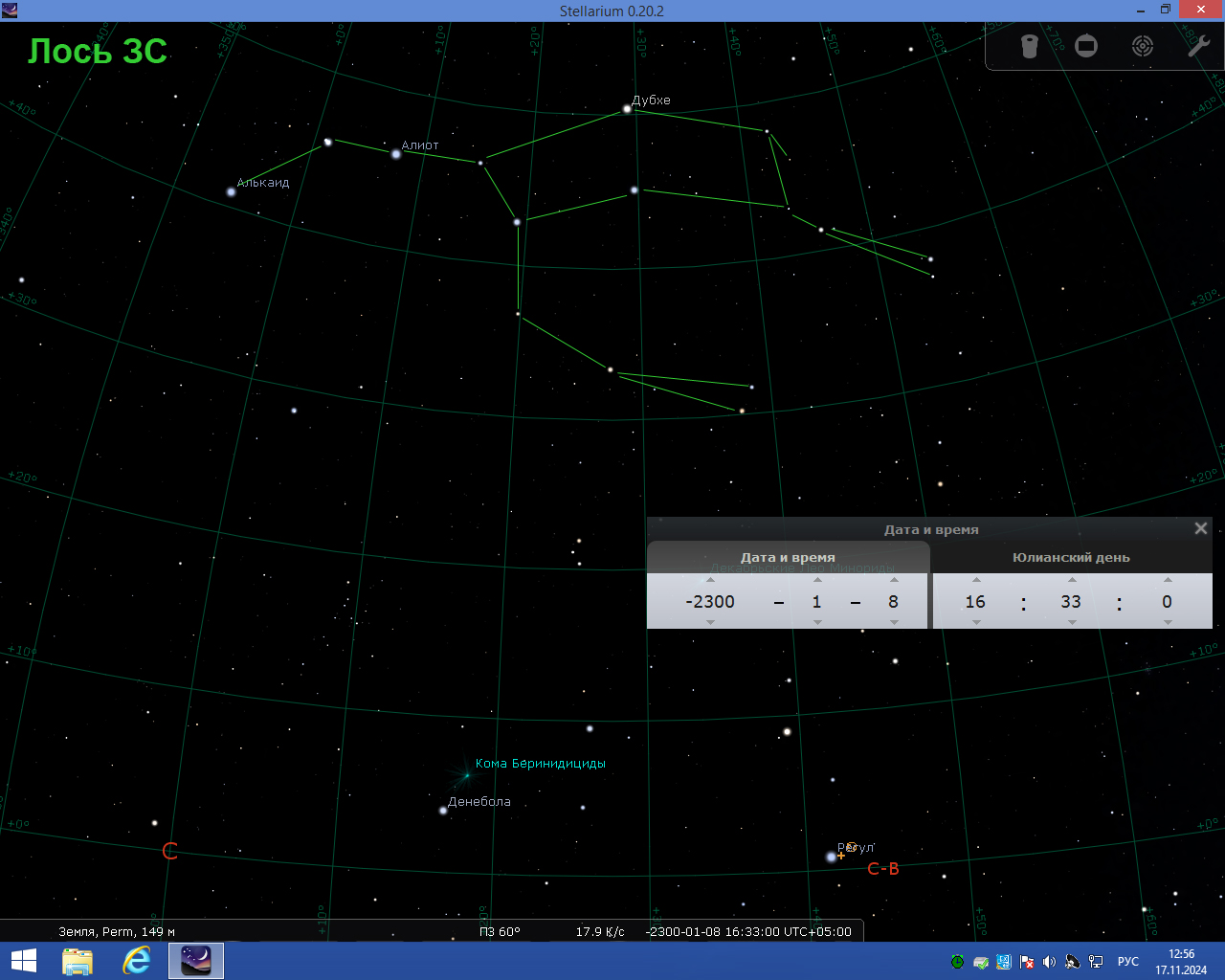Click the month field showing 1
Viewport: 1225px width, 980px height.
coord(817,601)
